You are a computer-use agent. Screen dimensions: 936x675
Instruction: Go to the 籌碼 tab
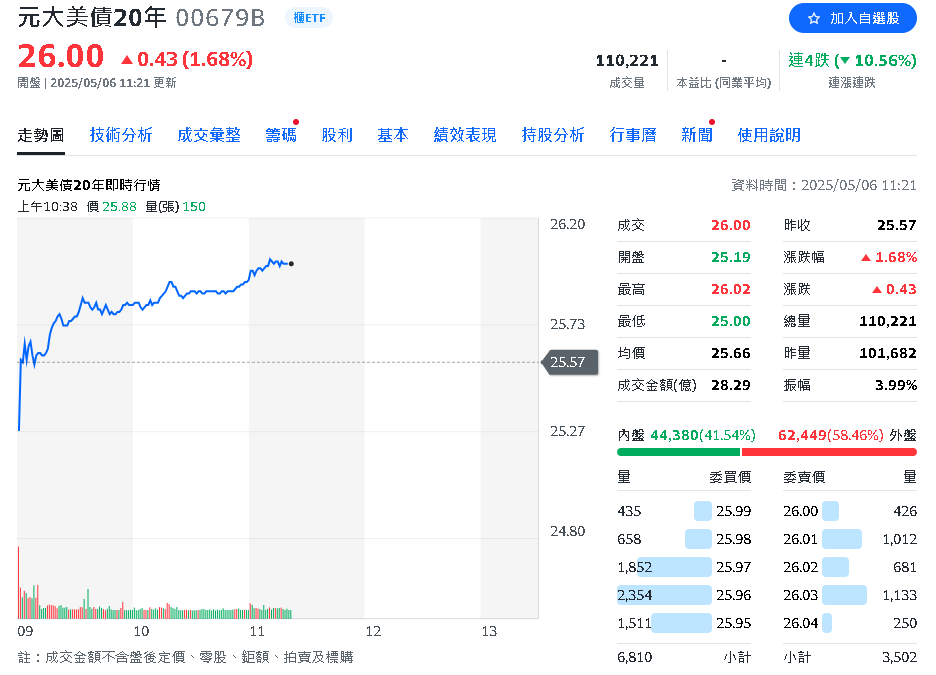281,135
